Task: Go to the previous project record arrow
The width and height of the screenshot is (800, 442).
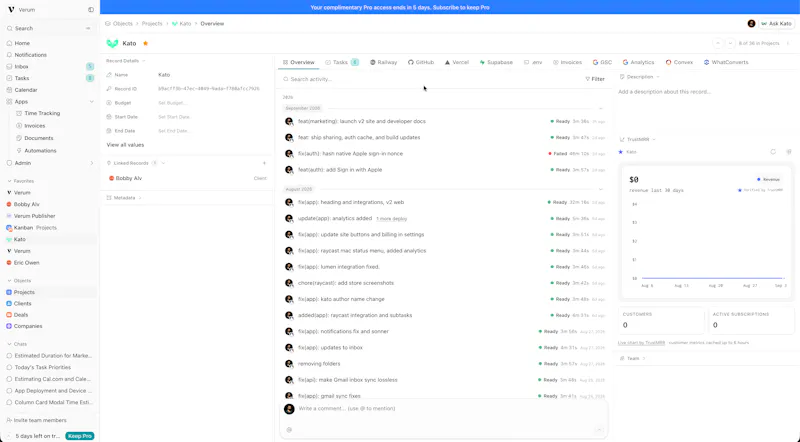Action: coord(718,43)
